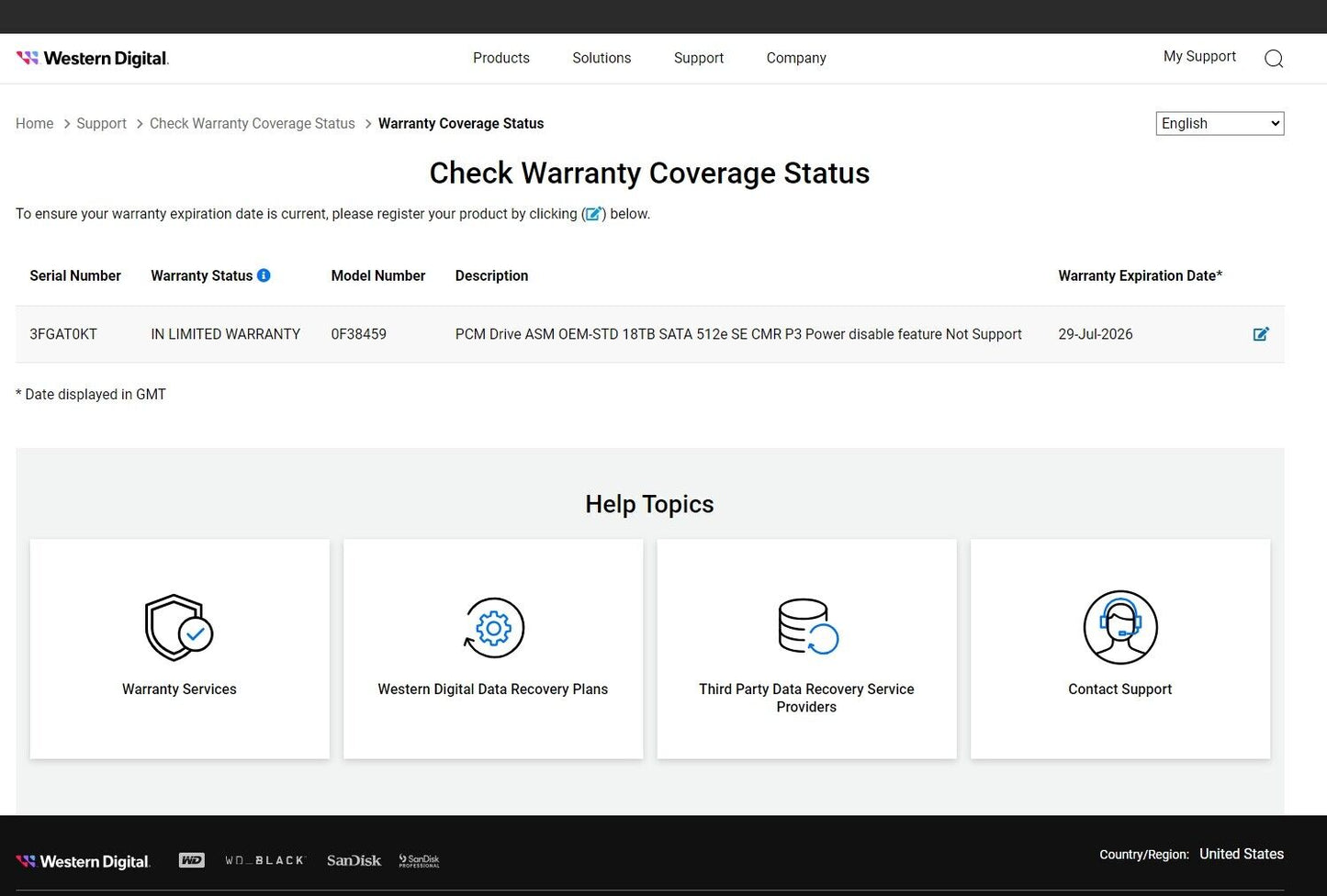Click the Check Warranty Coverage Status heading
Image resolution: width=1327 pixels, height=896 pixels.
point(649,173)
